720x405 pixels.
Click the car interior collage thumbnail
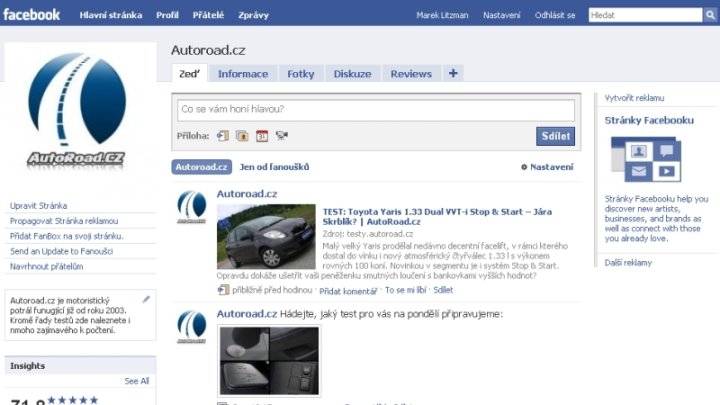pos(269,361)
